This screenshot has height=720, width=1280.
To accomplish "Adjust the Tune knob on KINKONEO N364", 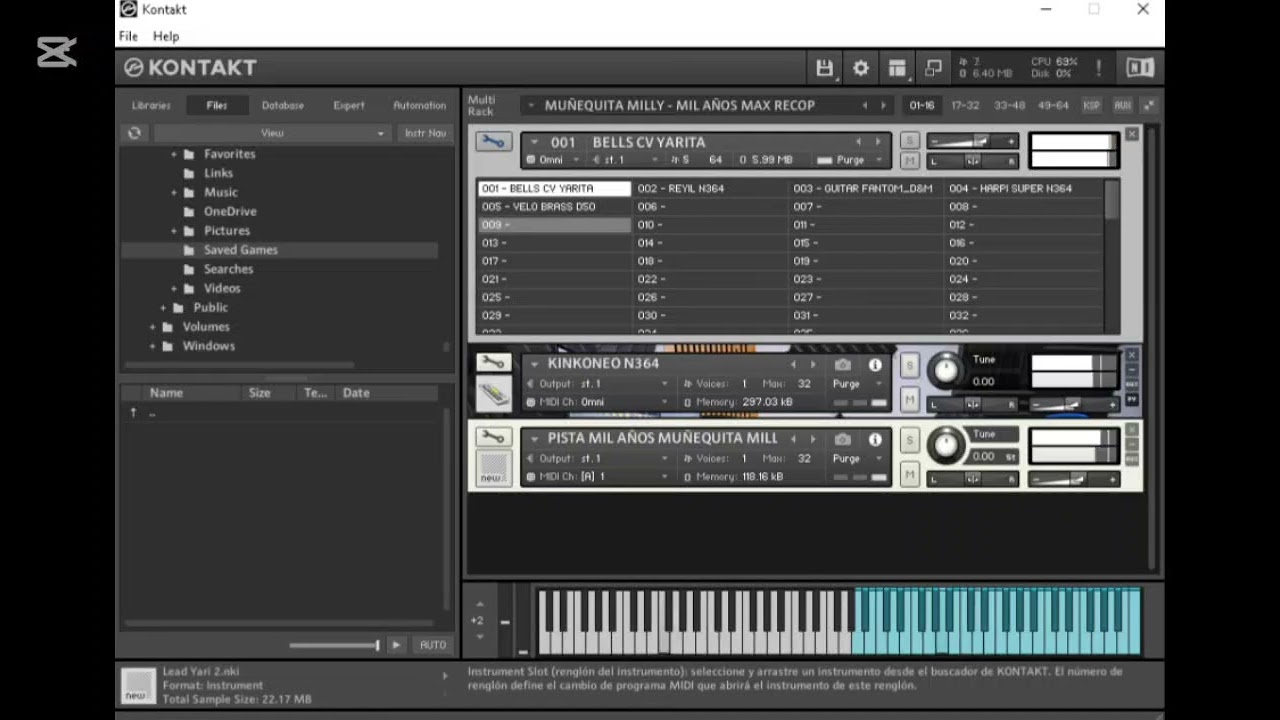I will tap(944, 370).
